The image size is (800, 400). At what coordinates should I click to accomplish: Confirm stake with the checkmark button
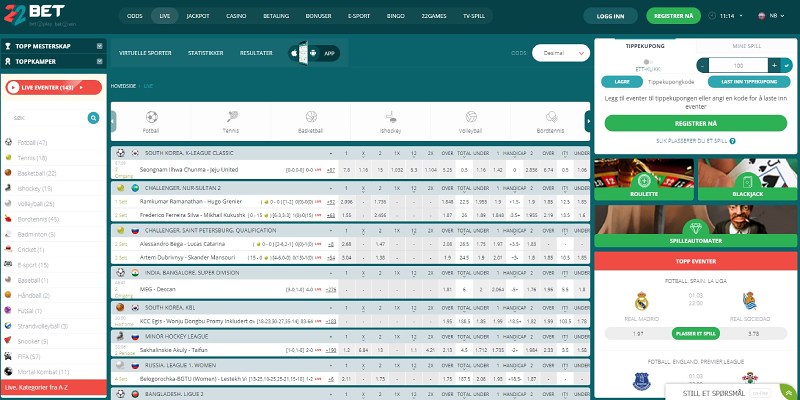click(786, 65)
